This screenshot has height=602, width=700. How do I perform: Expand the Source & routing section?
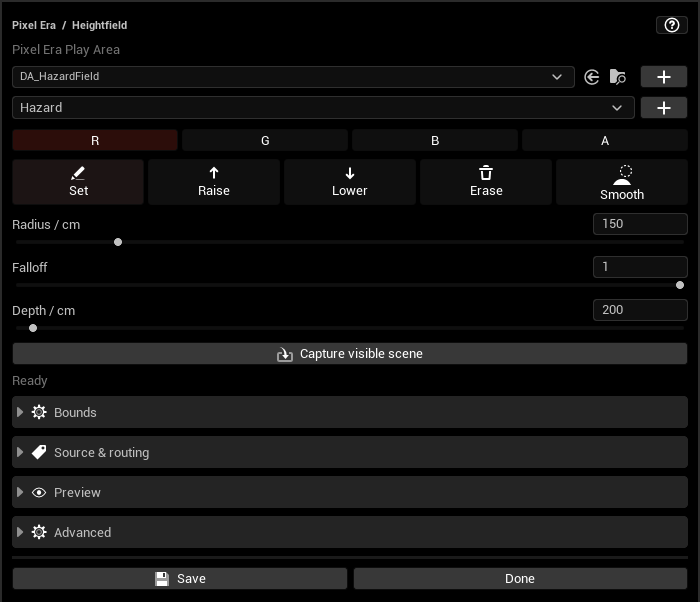point(350,452)
